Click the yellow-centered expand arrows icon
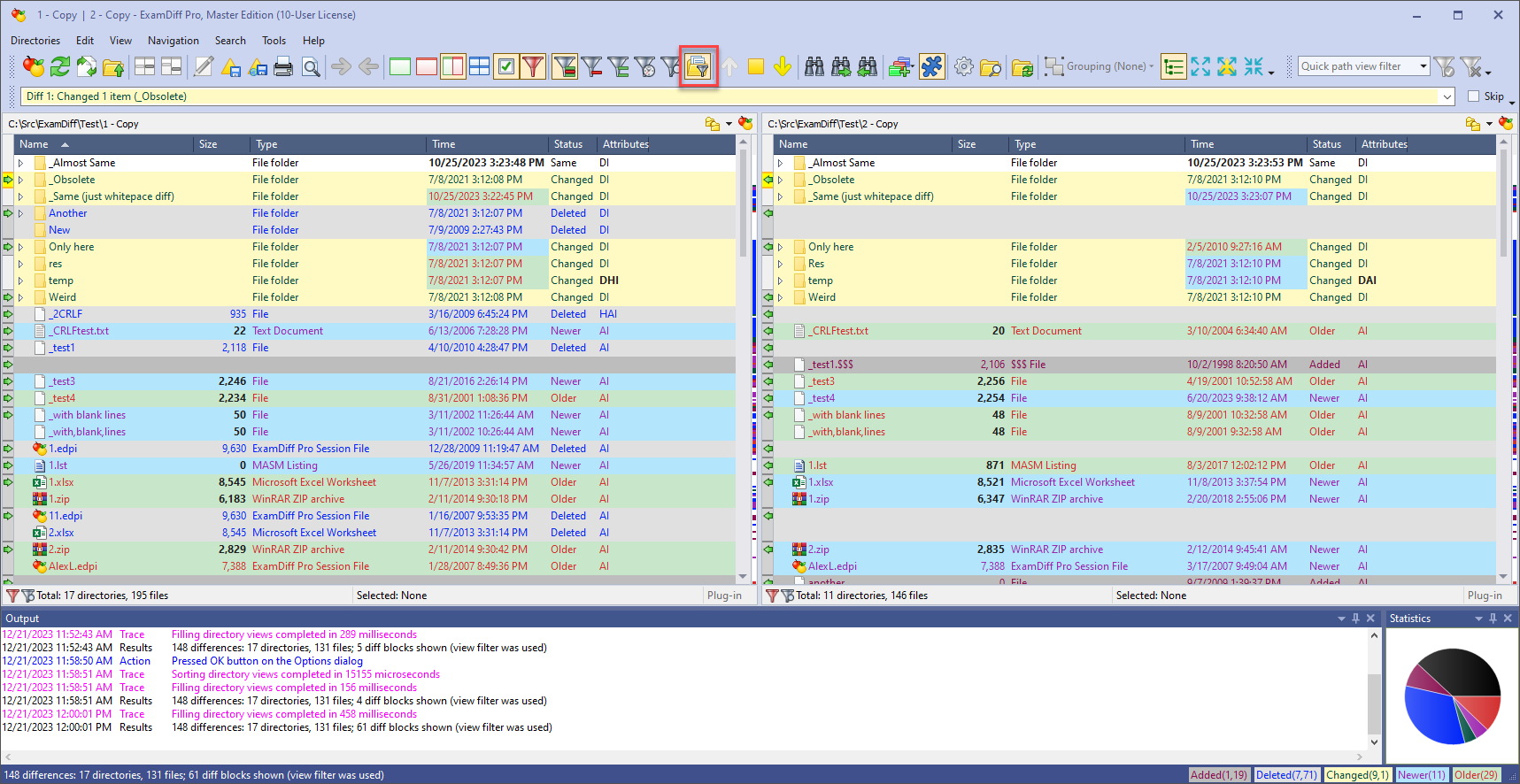Image resolution: width=1520 pixels, height=784 pixels. (1227, 66)
